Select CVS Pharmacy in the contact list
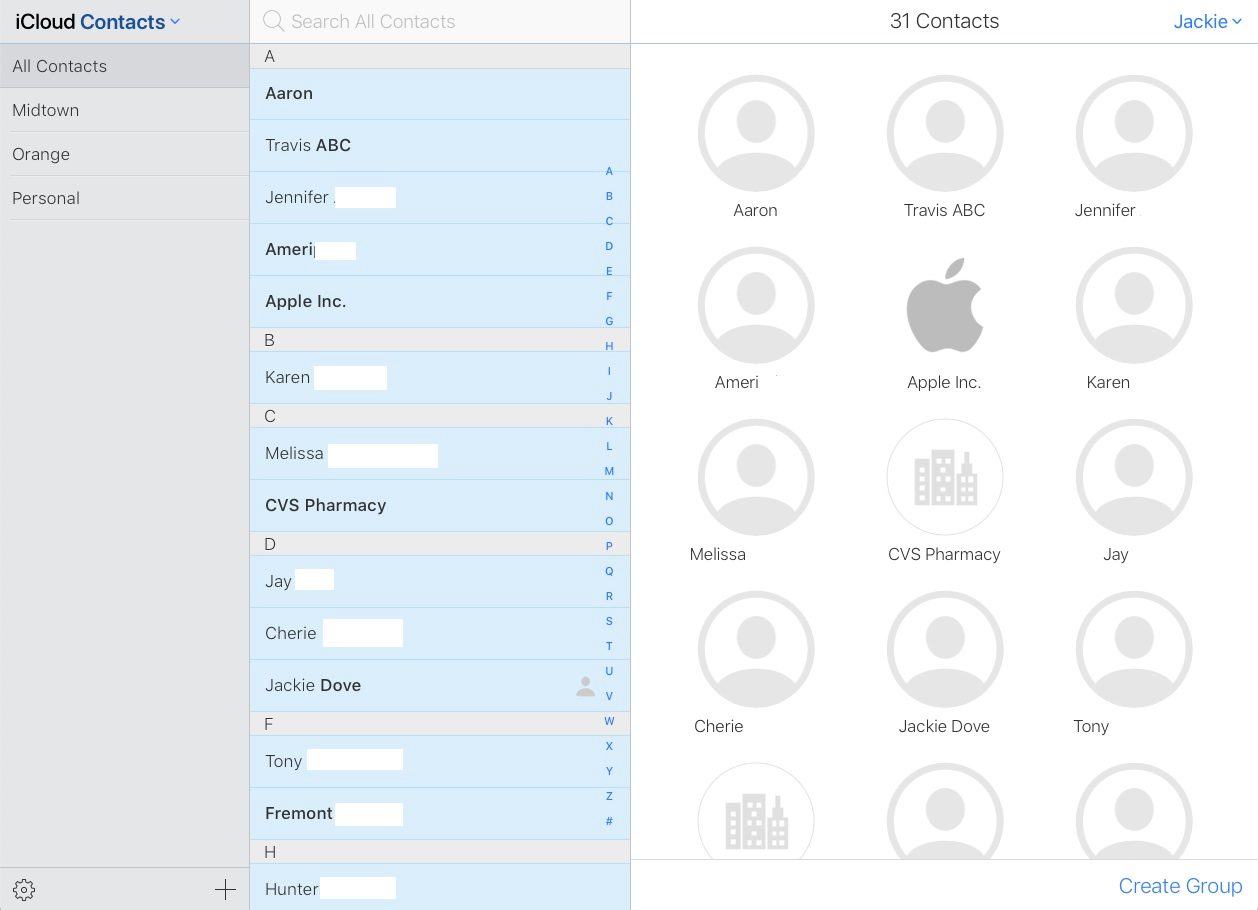 coord(440,506)
